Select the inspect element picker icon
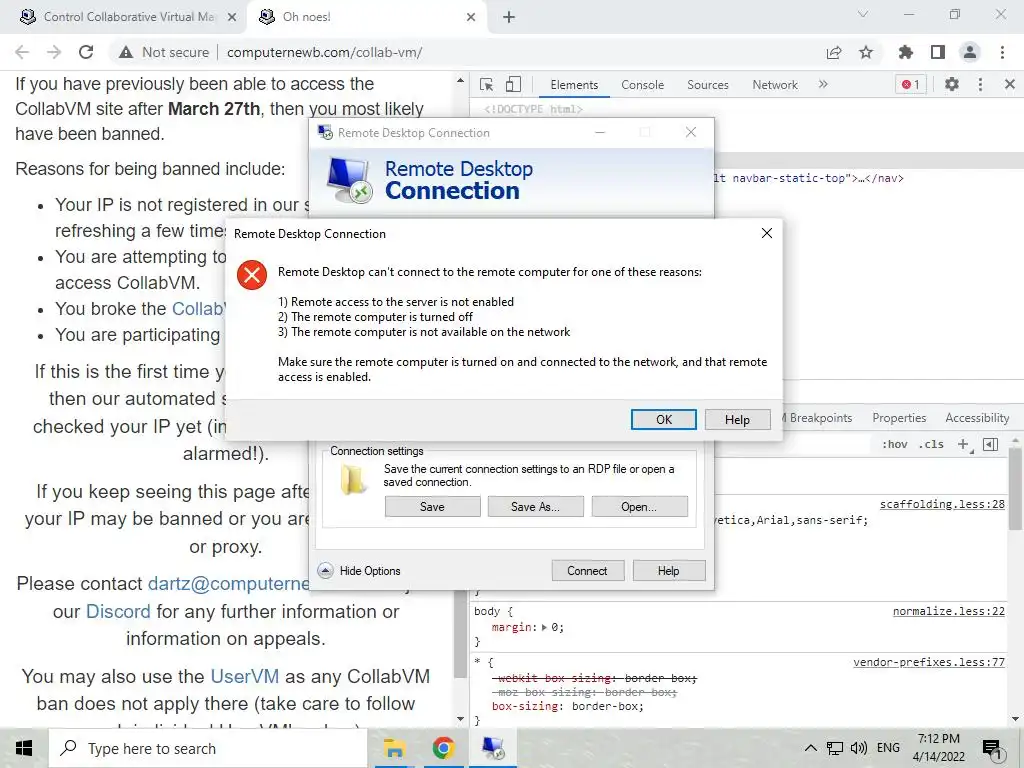Viewport: 1024px width, 768px height. tap(487, 84)
